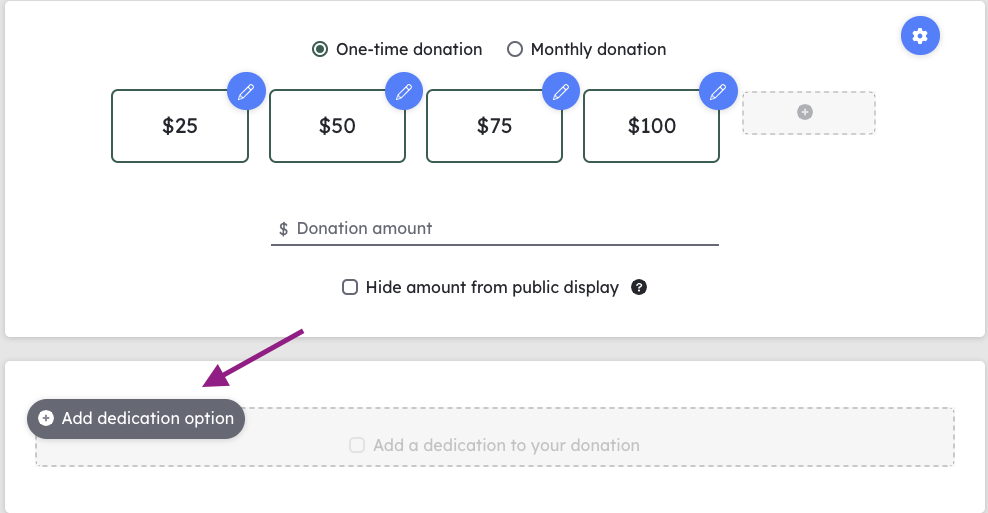Viewport: 988px width, 513px height.
Task: Choose the $75 donation amount
Action: 494,126
